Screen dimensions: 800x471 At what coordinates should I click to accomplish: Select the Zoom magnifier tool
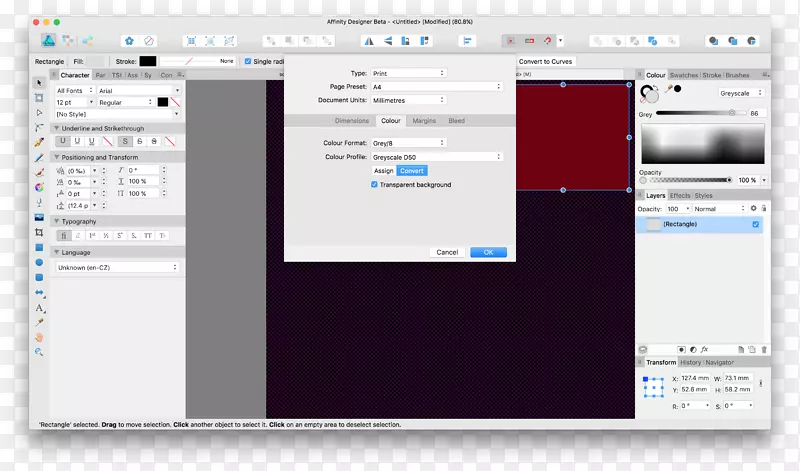click(39, 352)
